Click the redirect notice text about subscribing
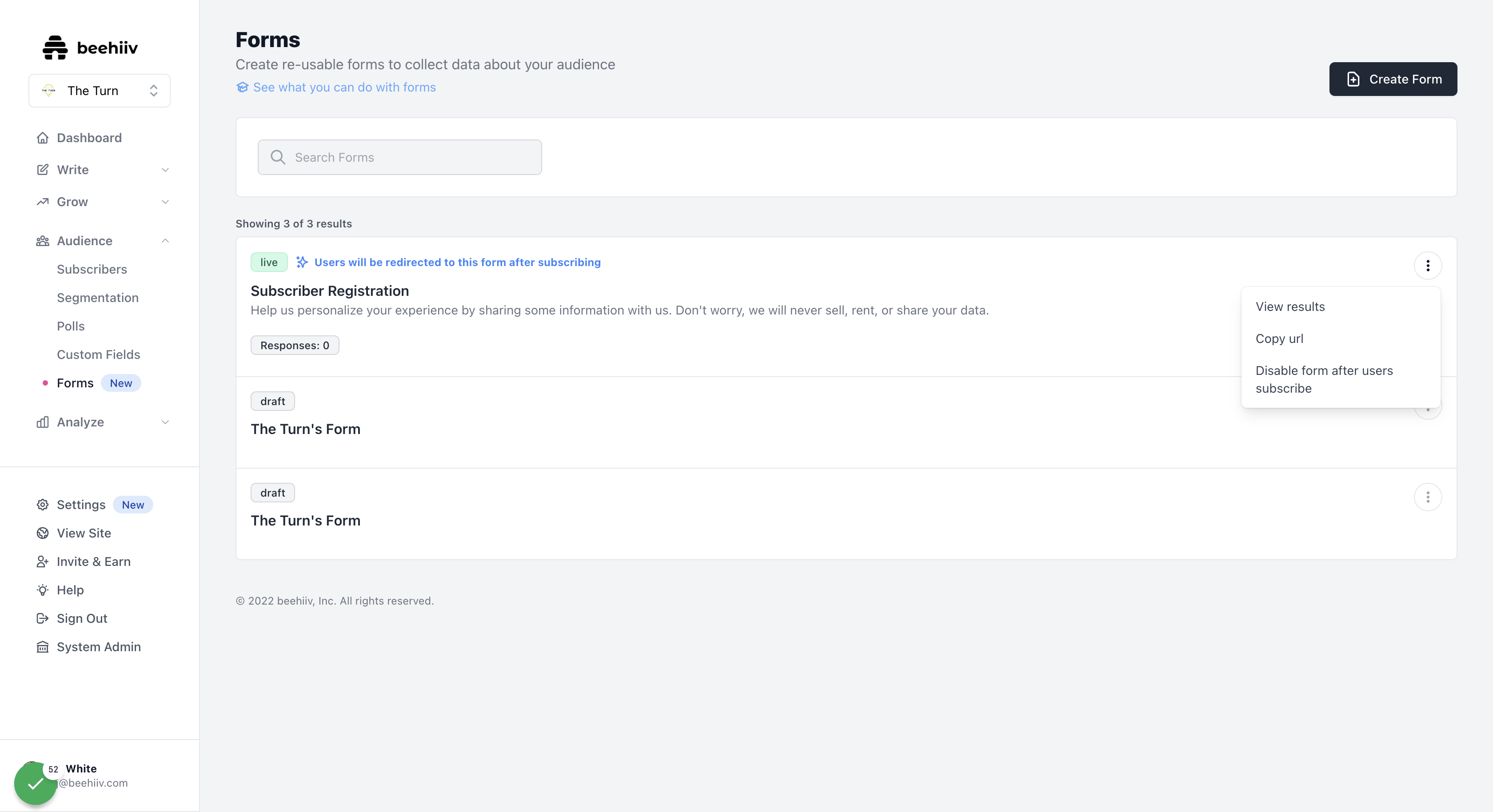1493x812 pixels. tap(457, 263)
